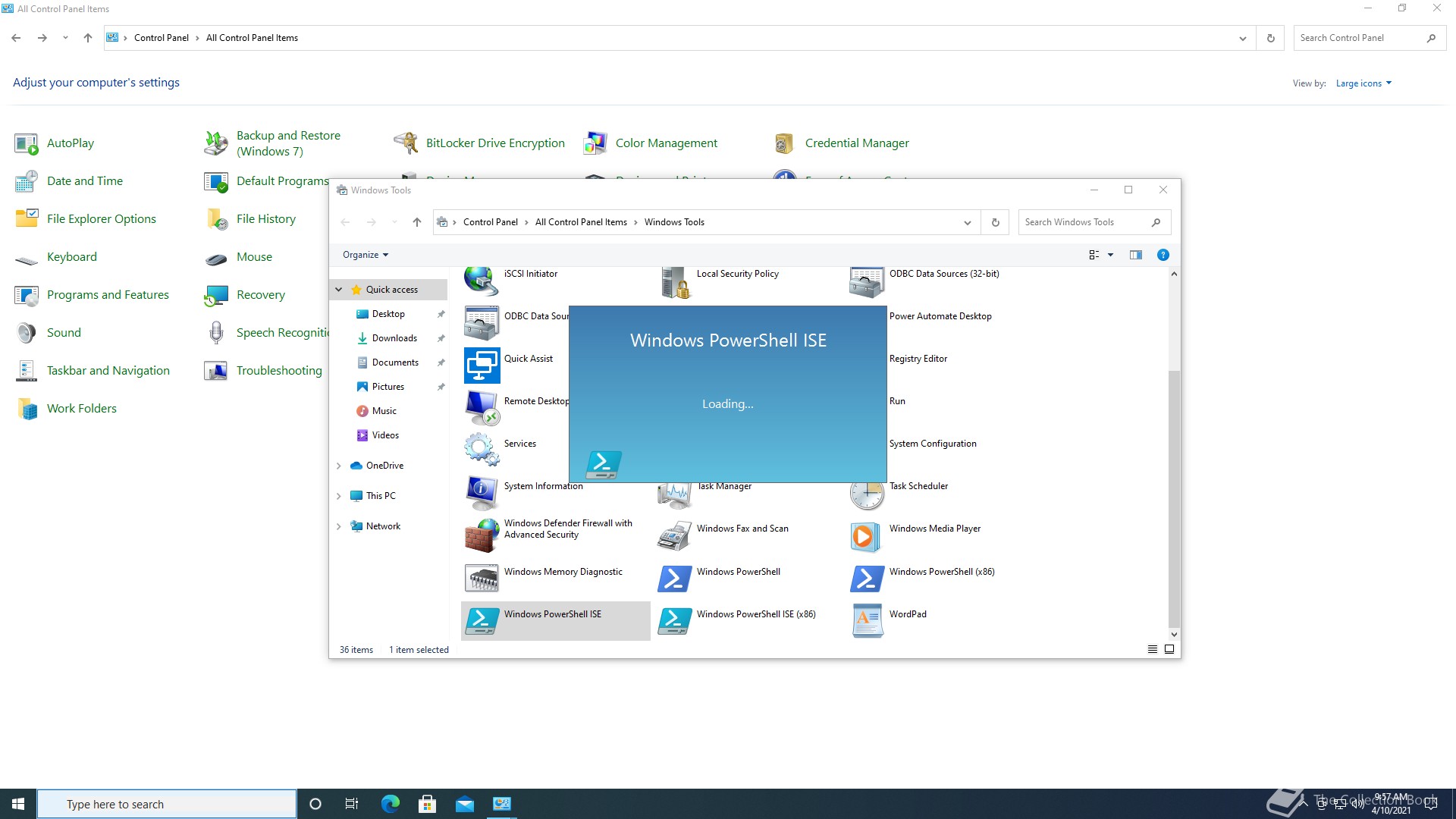Open ODBC Data Sources (32-bit) icon
The height and width of the screenshot is (819, 1456).
point(866,282)
